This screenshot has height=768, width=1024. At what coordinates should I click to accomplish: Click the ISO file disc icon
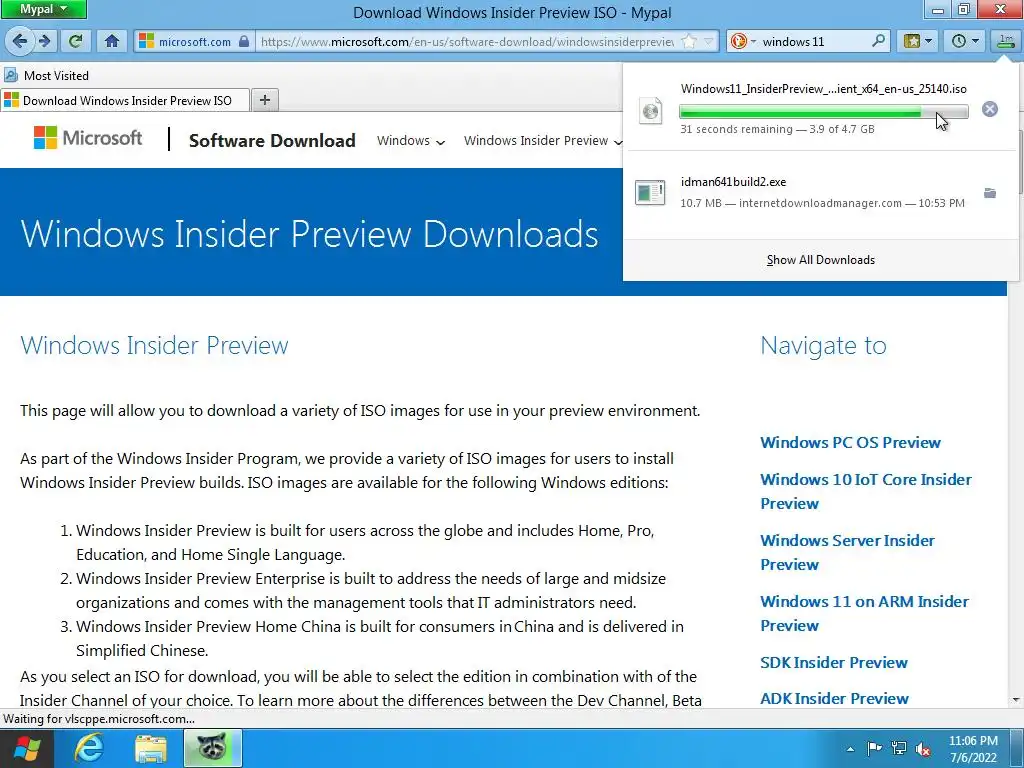coord(650,111)
